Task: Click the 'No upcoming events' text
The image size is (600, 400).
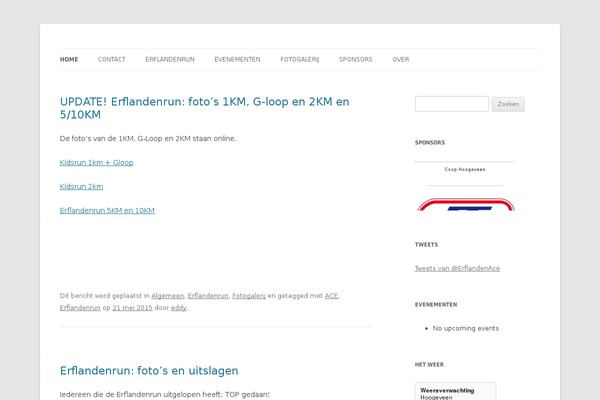Action: coord(466,328)
